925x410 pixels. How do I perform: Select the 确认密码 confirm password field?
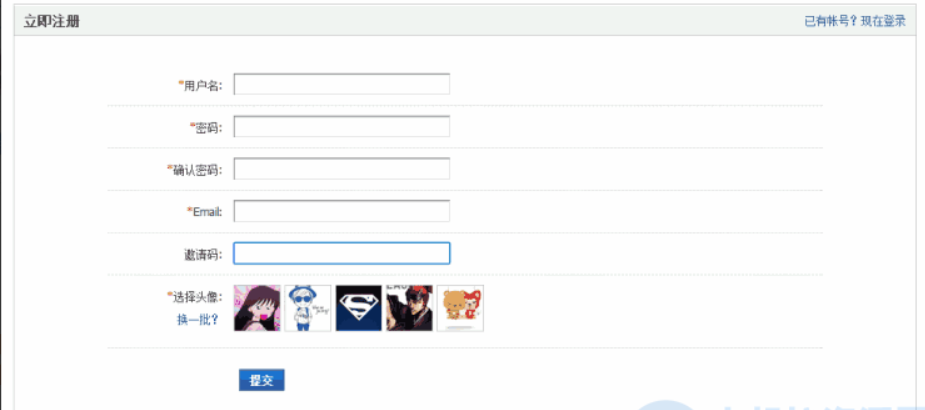[342, 169]
